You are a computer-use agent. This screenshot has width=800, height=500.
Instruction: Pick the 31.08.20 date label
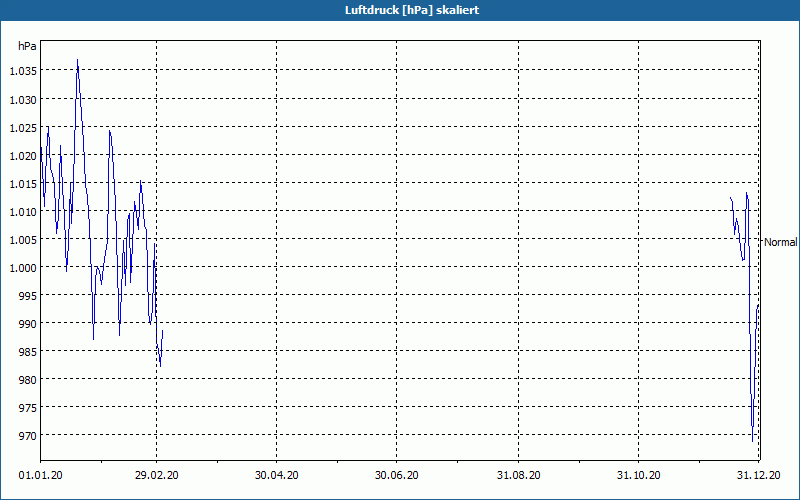[x=519, y=475]
